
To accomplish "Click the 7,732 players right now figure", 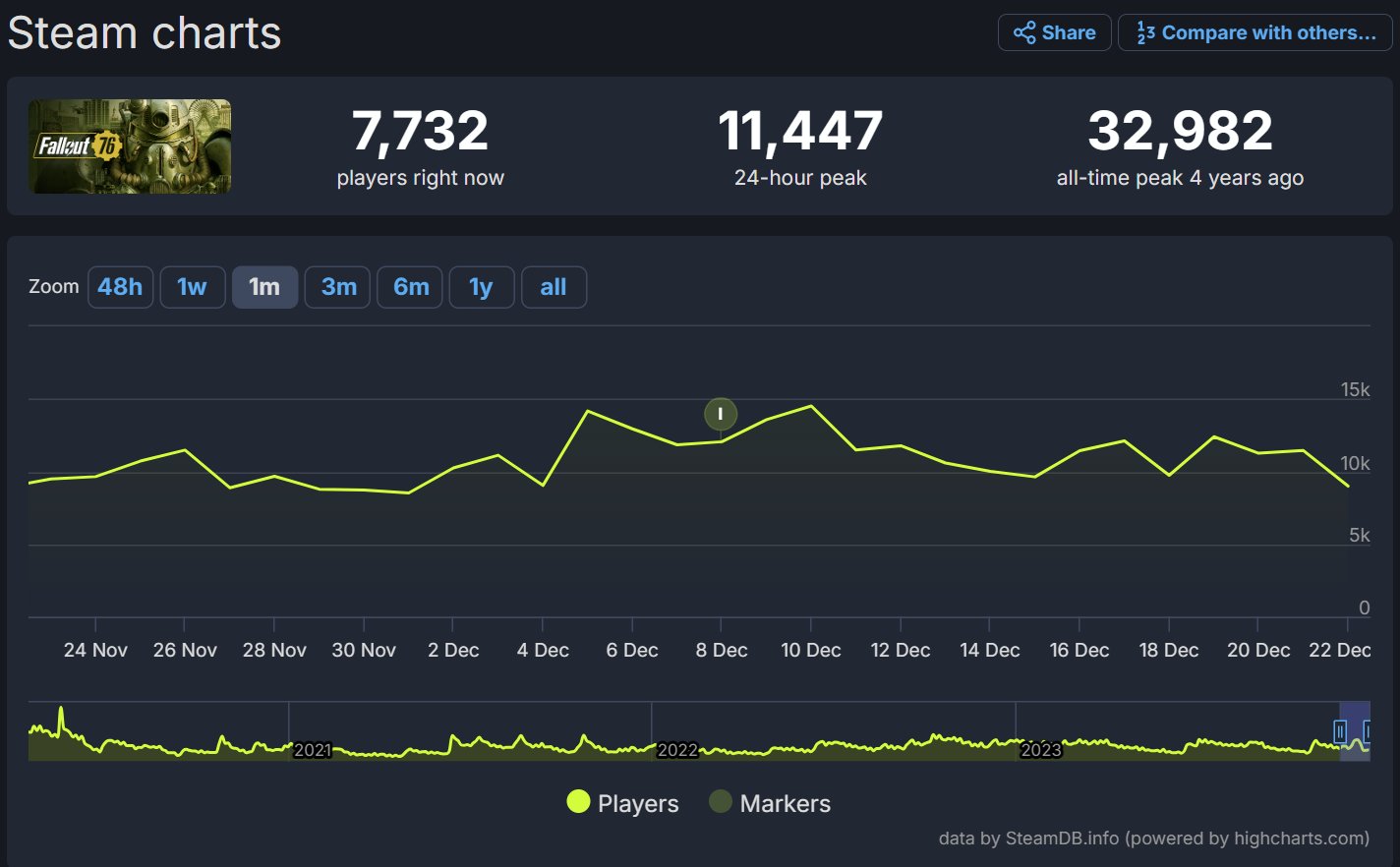I will [x=420, y=132].
